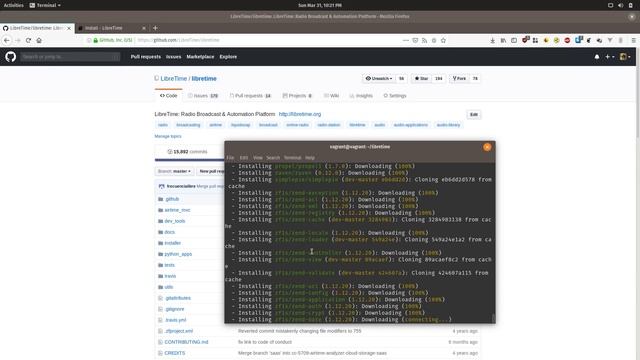
Task: Click the New pull request button
Action: coord(212,171)
